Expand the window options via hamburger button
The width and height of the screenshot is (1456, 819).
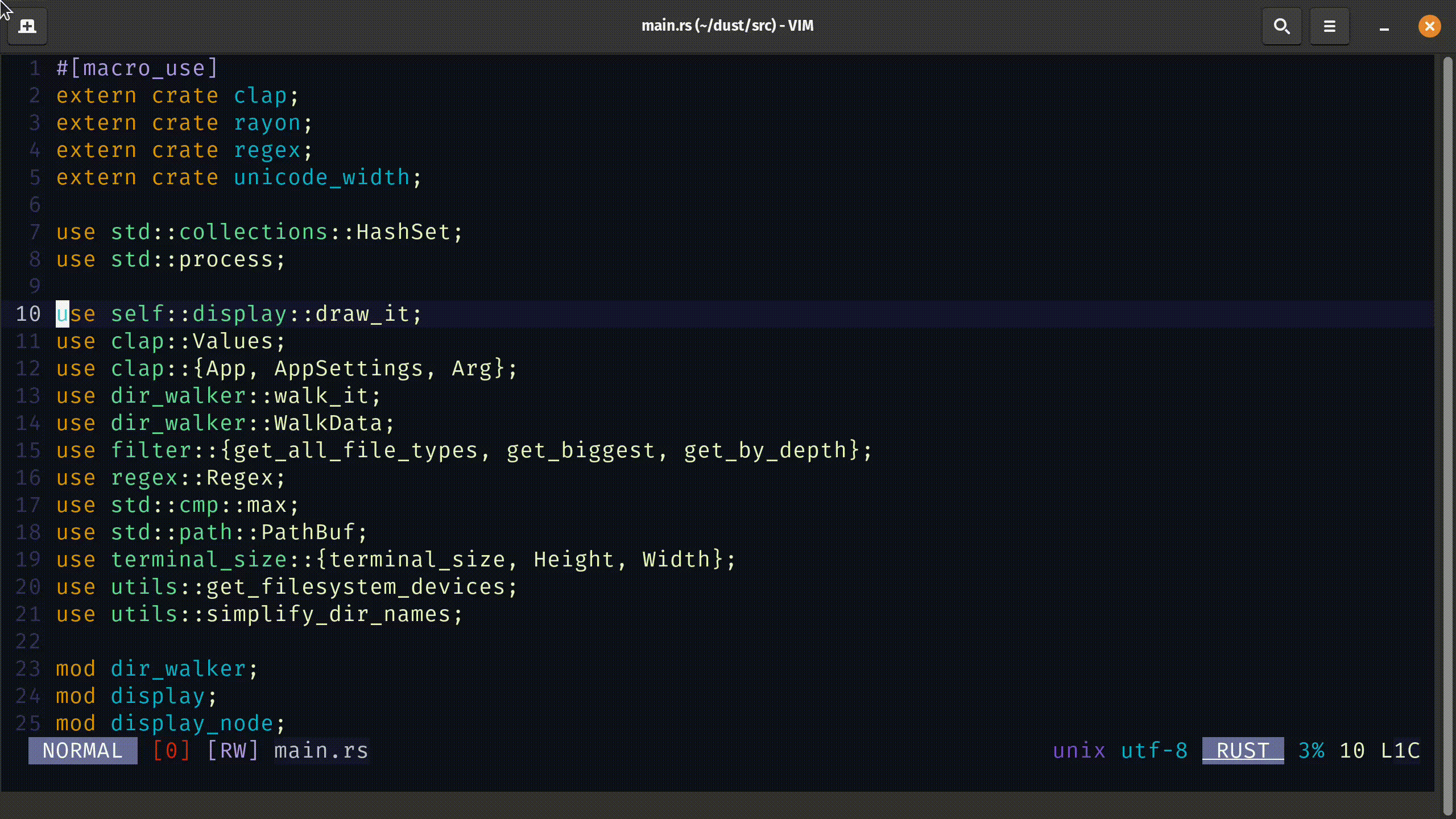tap(1329, 26)
